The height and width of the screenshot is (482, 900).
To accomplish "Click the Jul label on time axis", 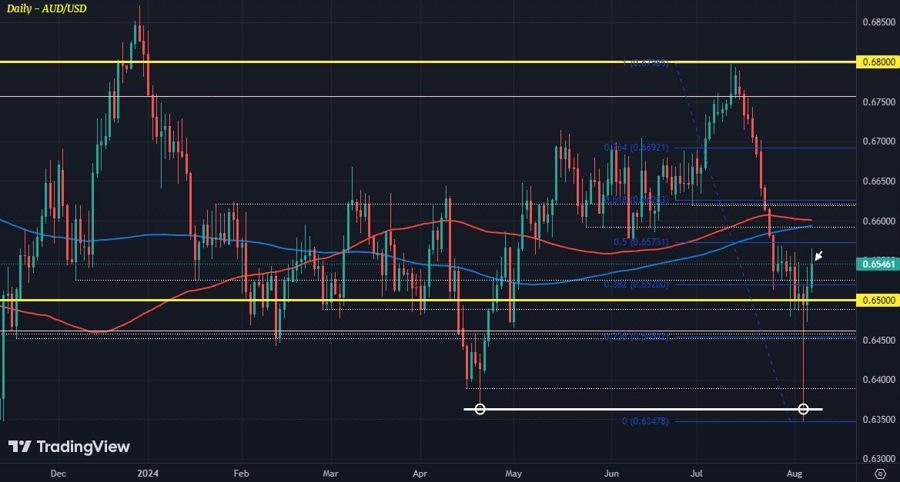I will click(x=699, y=474).
